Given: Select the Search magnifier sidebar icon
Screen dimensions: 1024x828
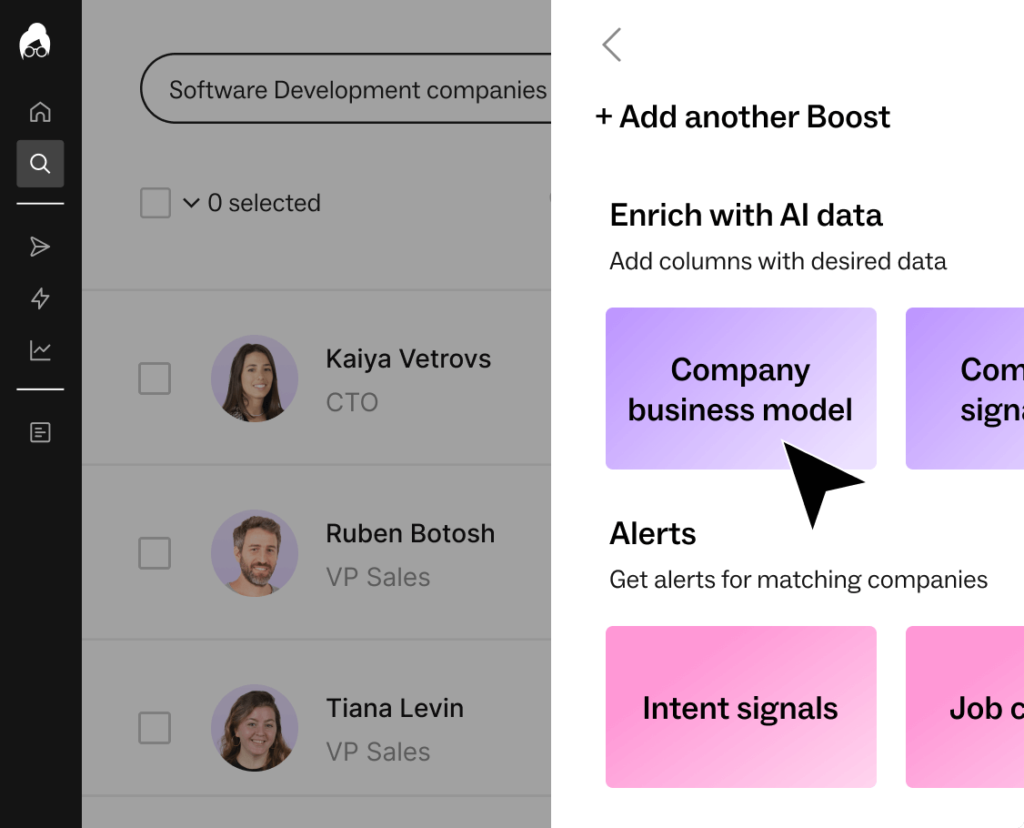Looking at the screenshot, I should point(40,163).
